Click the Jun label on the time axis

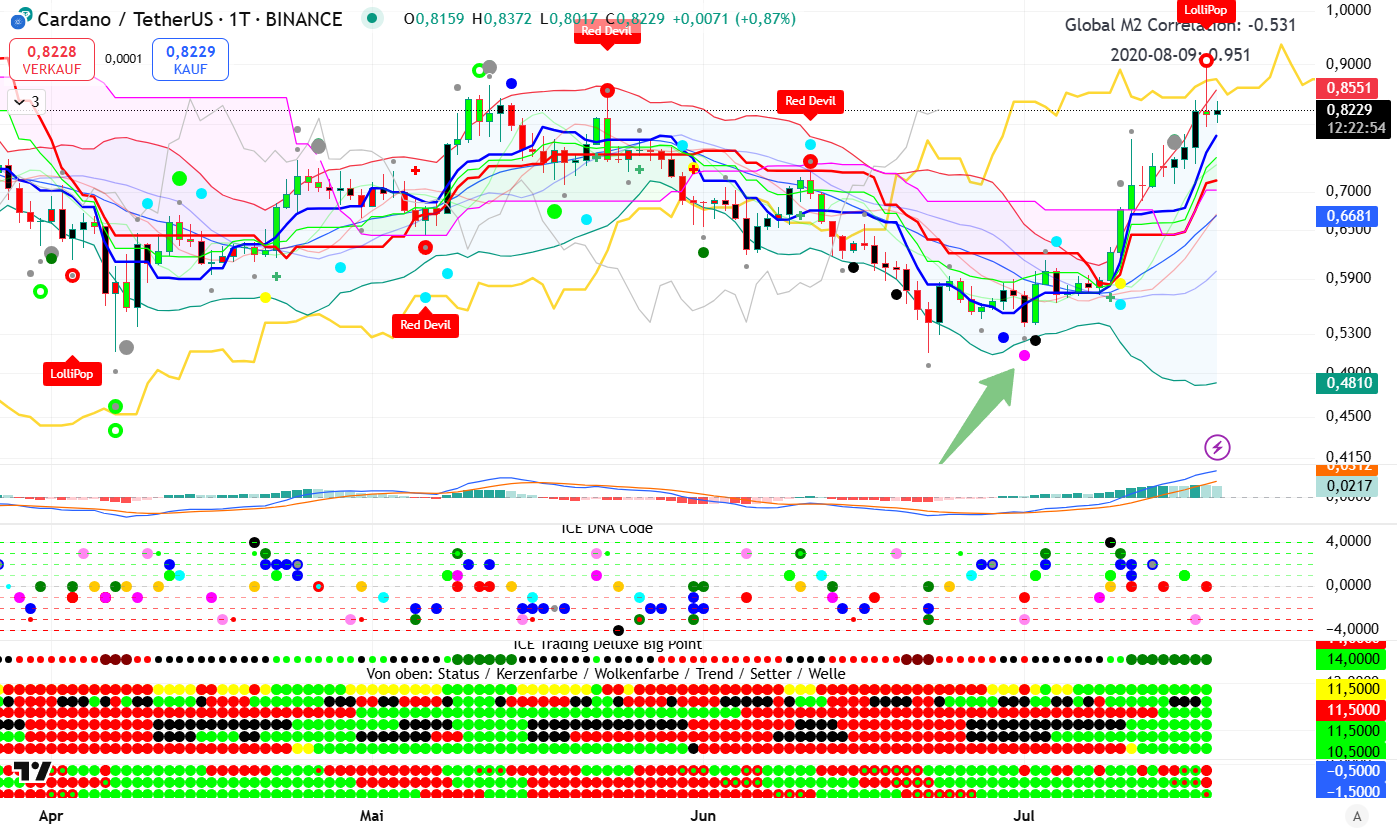(703, 815)
